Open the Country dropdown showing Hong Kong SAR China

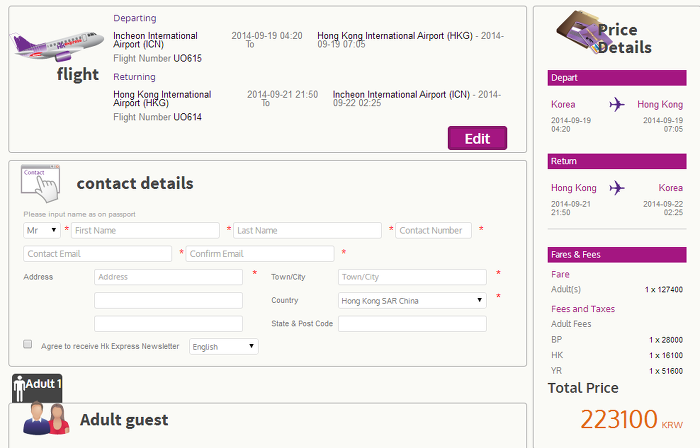(412, 300)
